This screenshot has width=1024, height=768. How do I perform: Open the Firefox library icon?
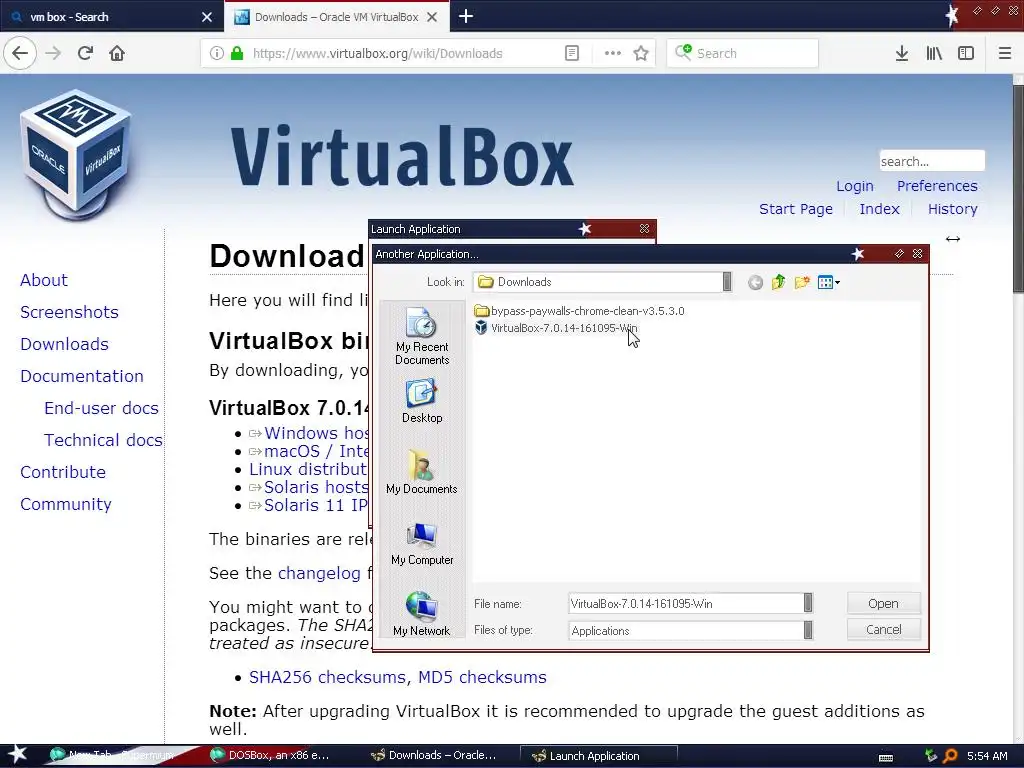pyautogui.click(x=934, y=53)
